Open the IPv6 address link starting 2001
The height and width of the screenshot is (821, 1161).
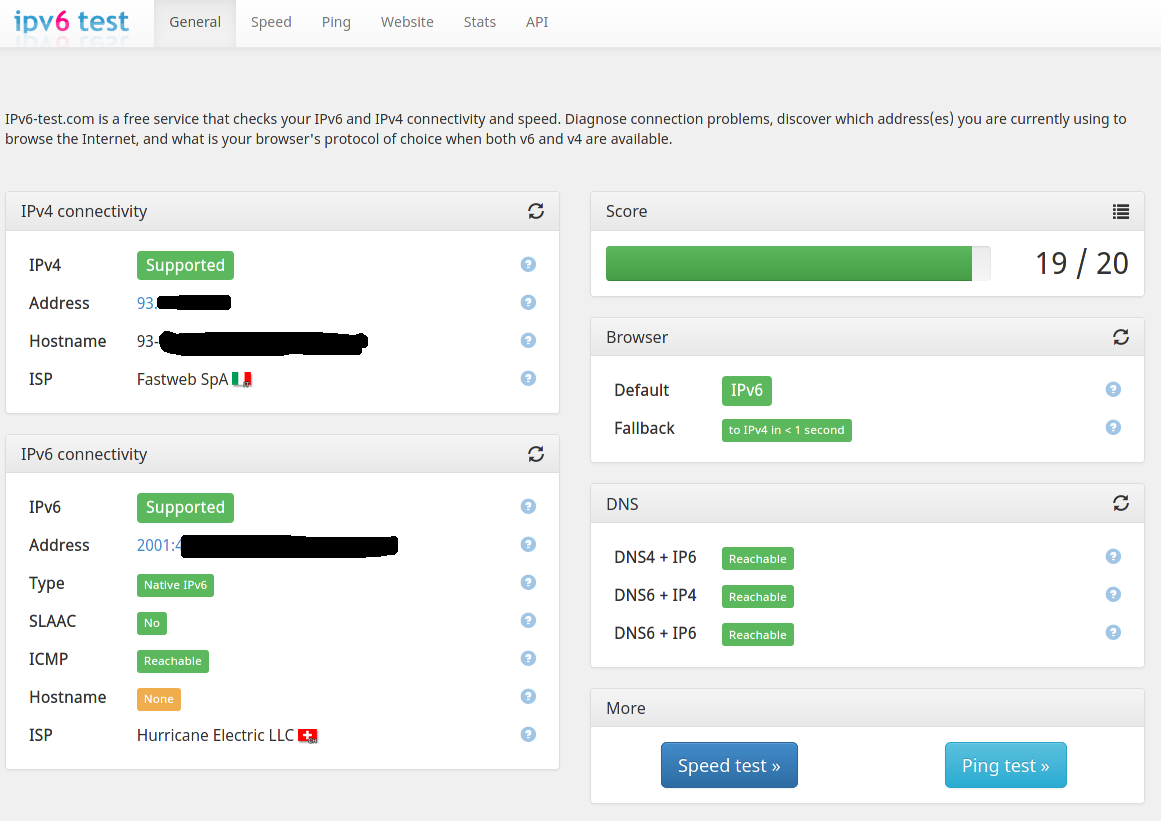pos(267,546)
